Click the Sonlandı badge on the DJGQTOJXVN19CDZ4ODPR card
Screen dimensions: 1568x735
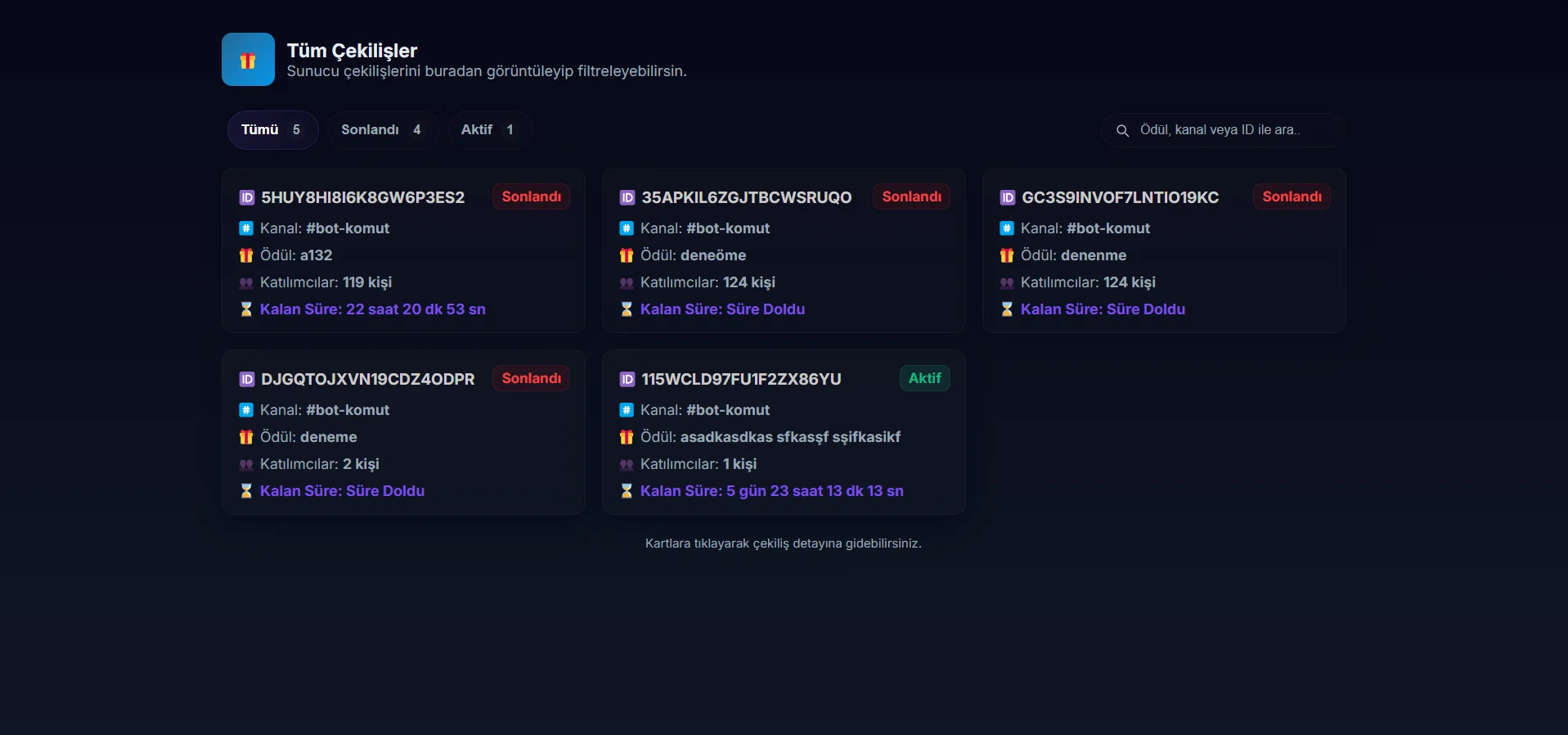coord(531,378)
